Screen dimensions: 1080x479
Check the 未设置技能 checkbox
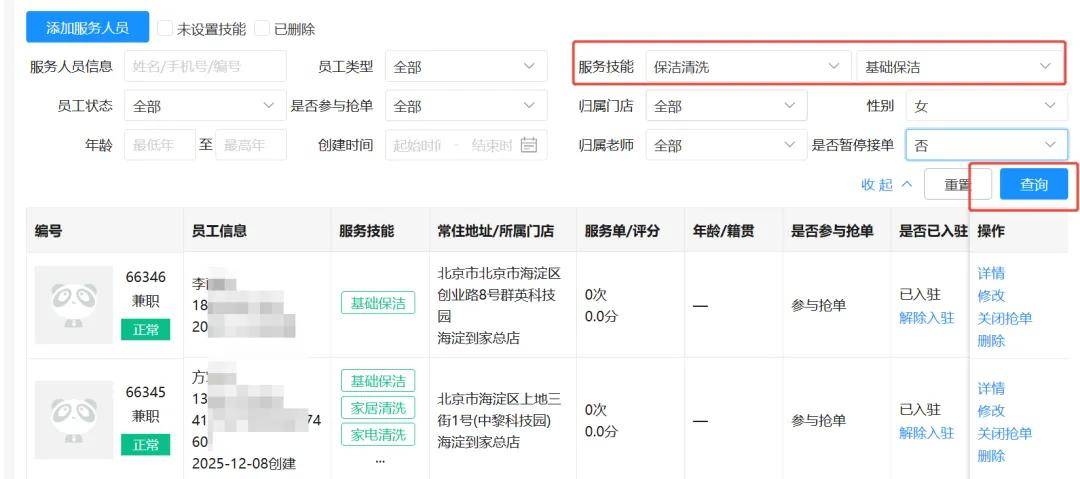(166, 29)
